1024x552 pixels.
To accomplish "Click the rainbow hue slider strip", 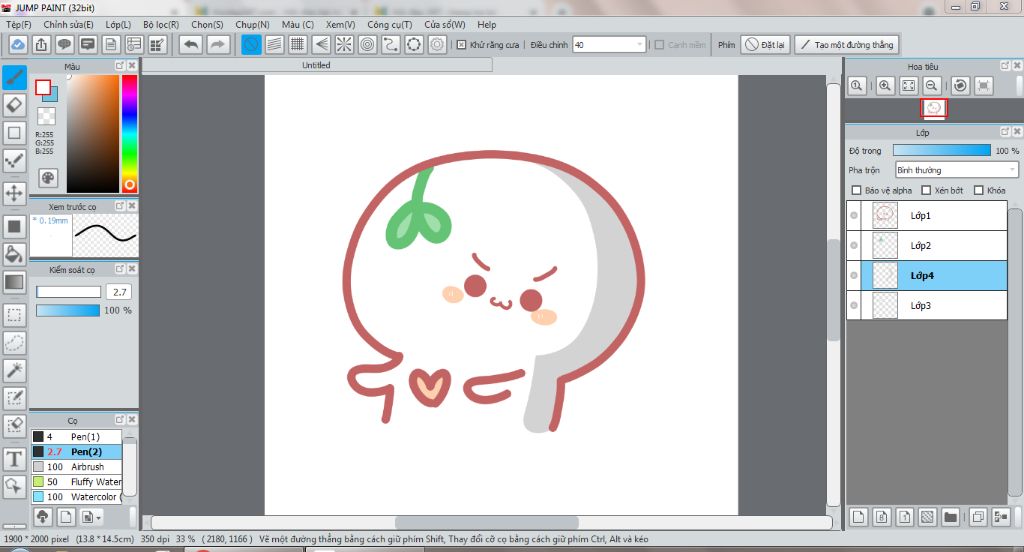I will click(x=129, y=133).
